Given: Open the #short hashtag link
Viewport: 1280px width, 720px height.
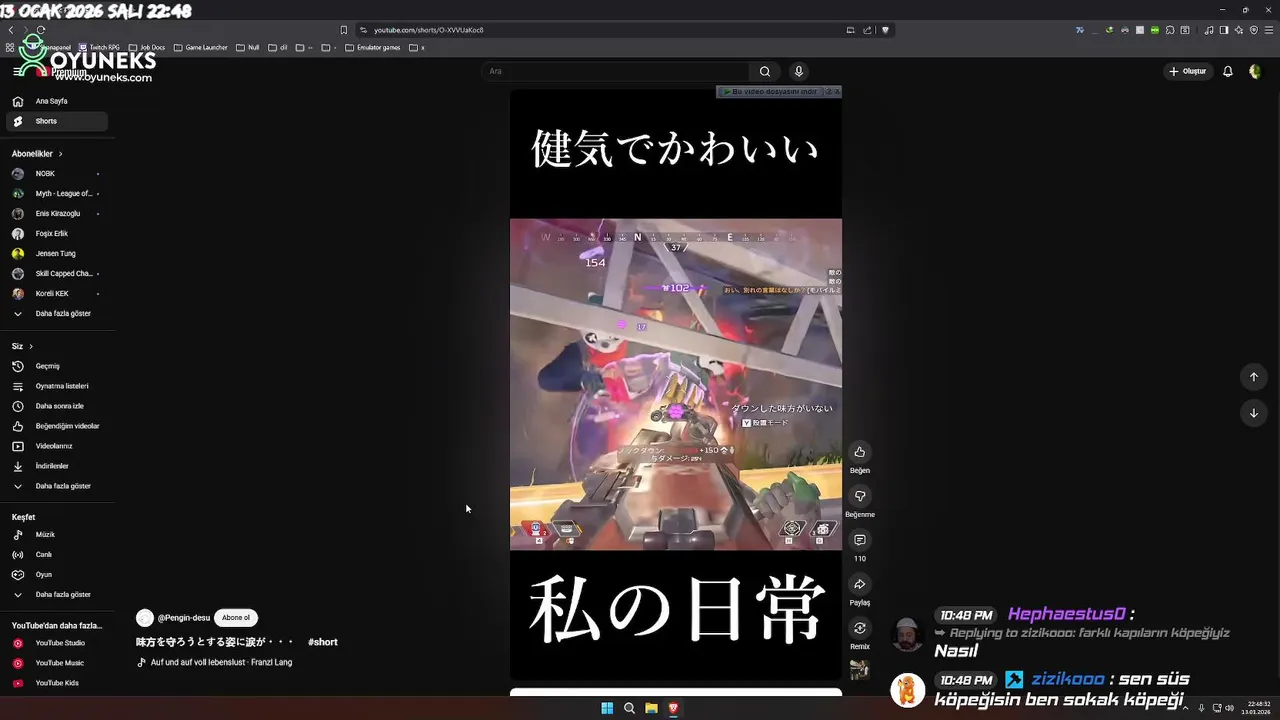Looking at the screenshot, I should pyautogui.click(x=323, y=642).
